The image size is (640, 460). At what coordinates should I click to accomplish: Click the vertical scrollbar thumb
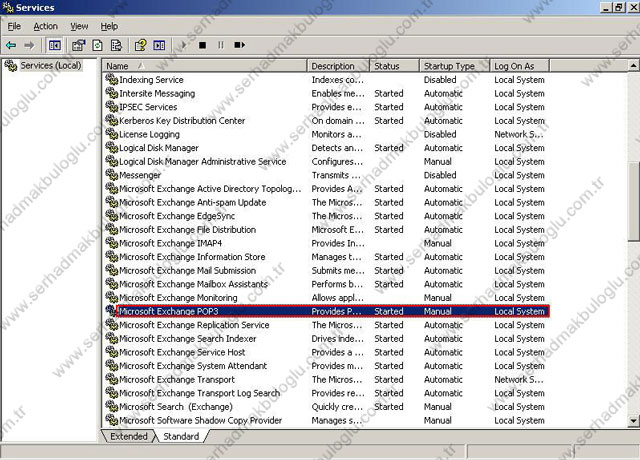[x=633, y=201]
